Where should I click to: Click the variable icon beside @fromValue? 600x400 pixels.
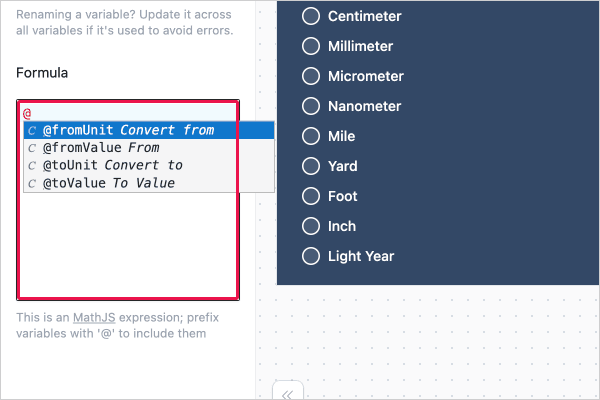tap(32, 148)
